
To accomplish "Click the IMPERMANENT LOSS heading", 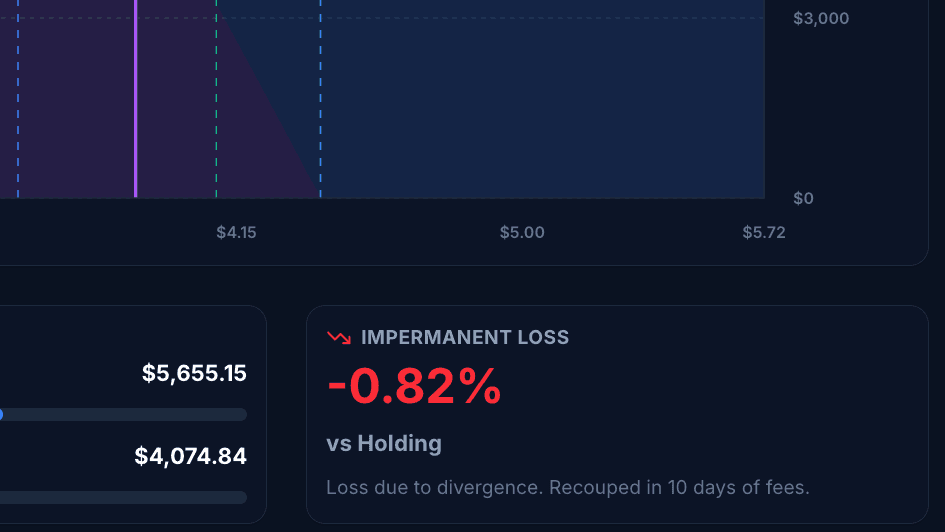I will coord(465,337).
